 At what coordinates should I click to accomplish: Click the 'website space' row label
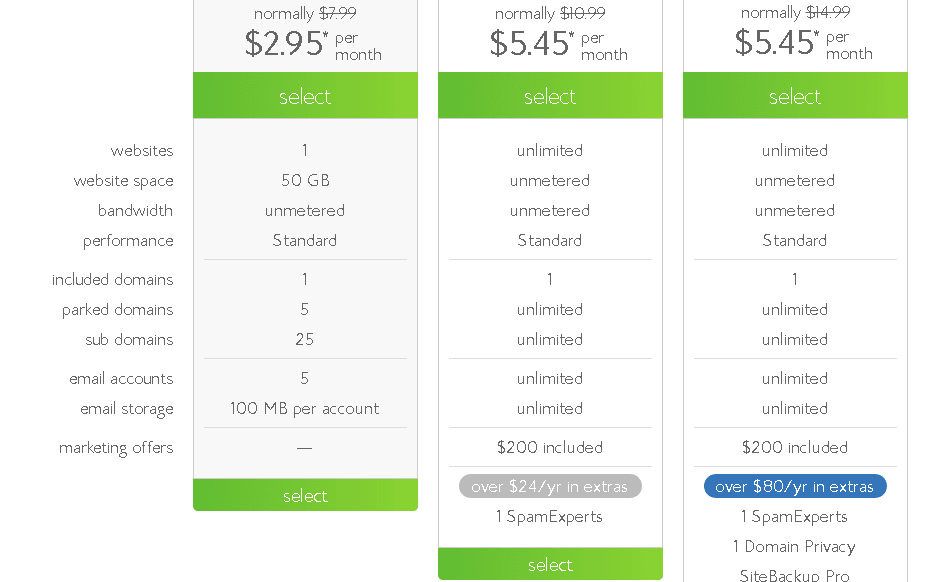point(124,181)
